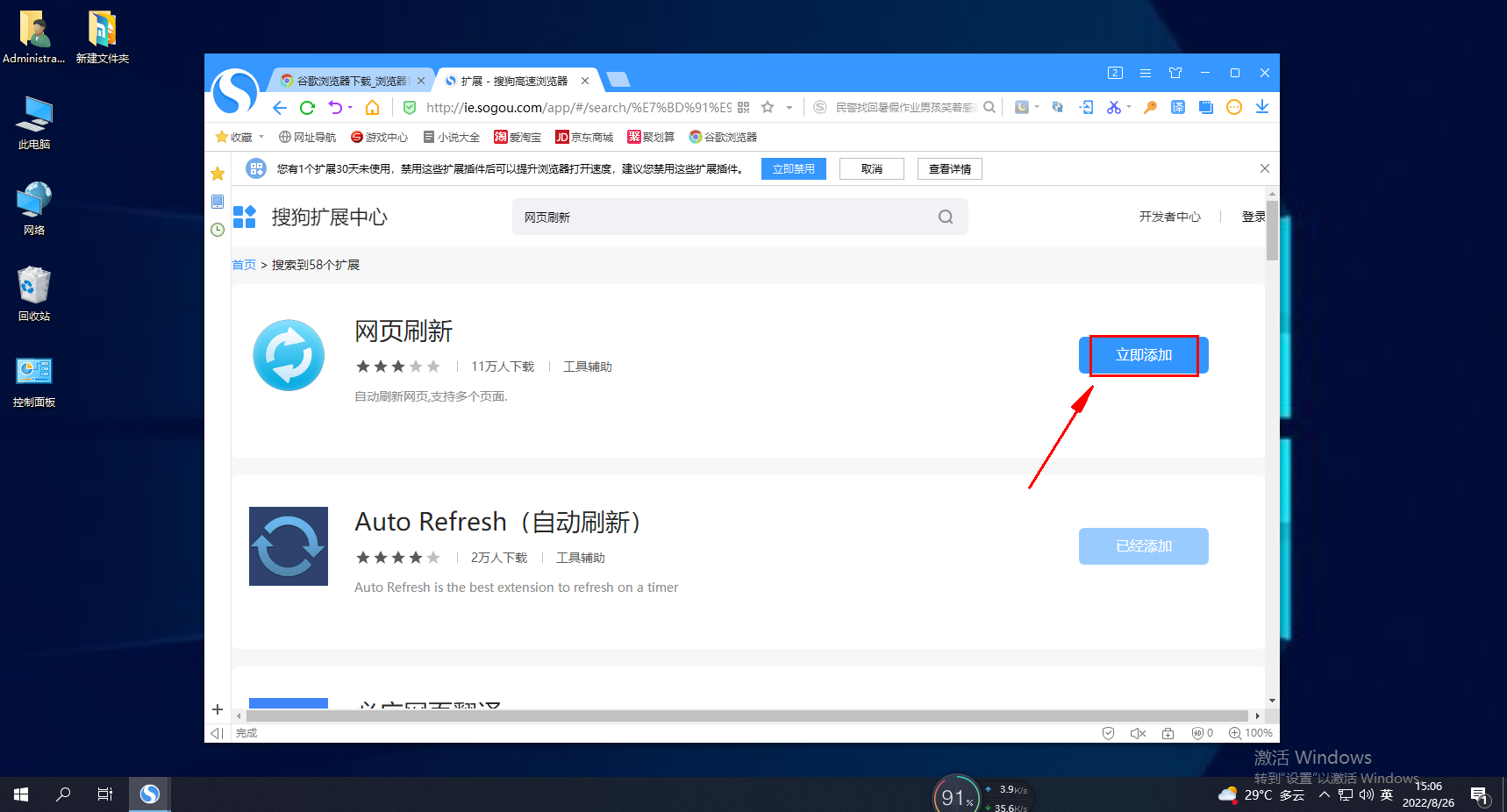Click the 100% zoom control in status bar
This screenshot has height=812, width=1507.
point(1251,733)
